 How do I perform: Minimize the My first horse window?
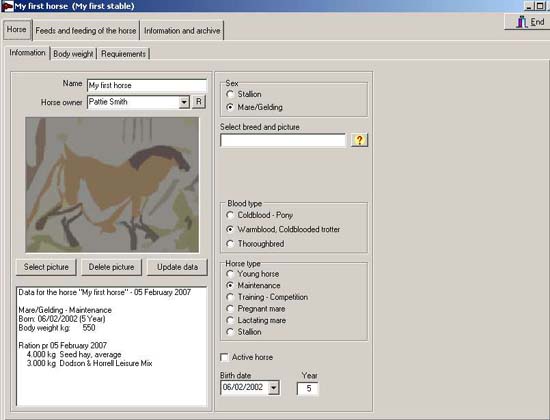click(x=529, y=6)
